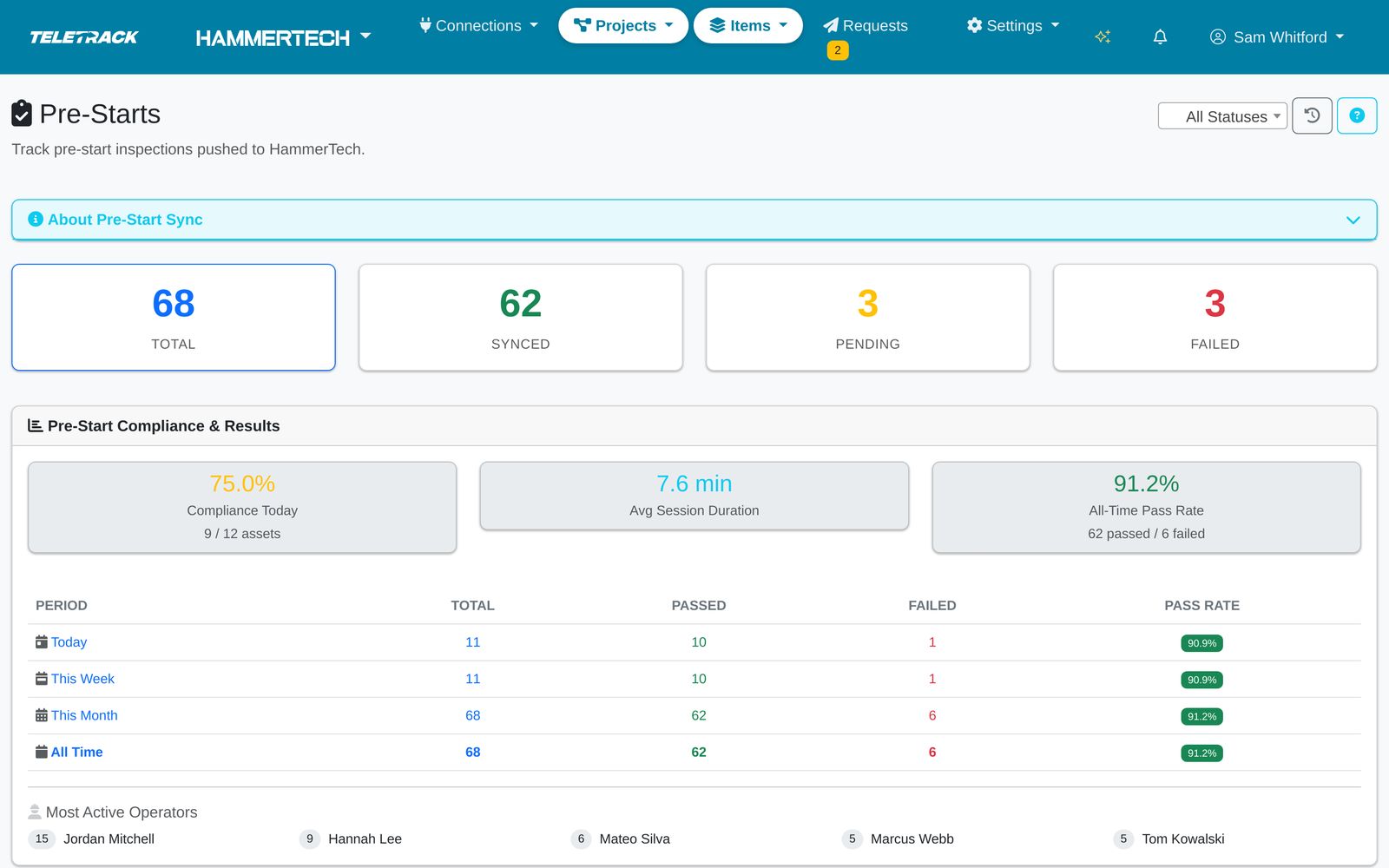Open notifications bell
The image size is (1389, 868).
tap(1160, 37)
